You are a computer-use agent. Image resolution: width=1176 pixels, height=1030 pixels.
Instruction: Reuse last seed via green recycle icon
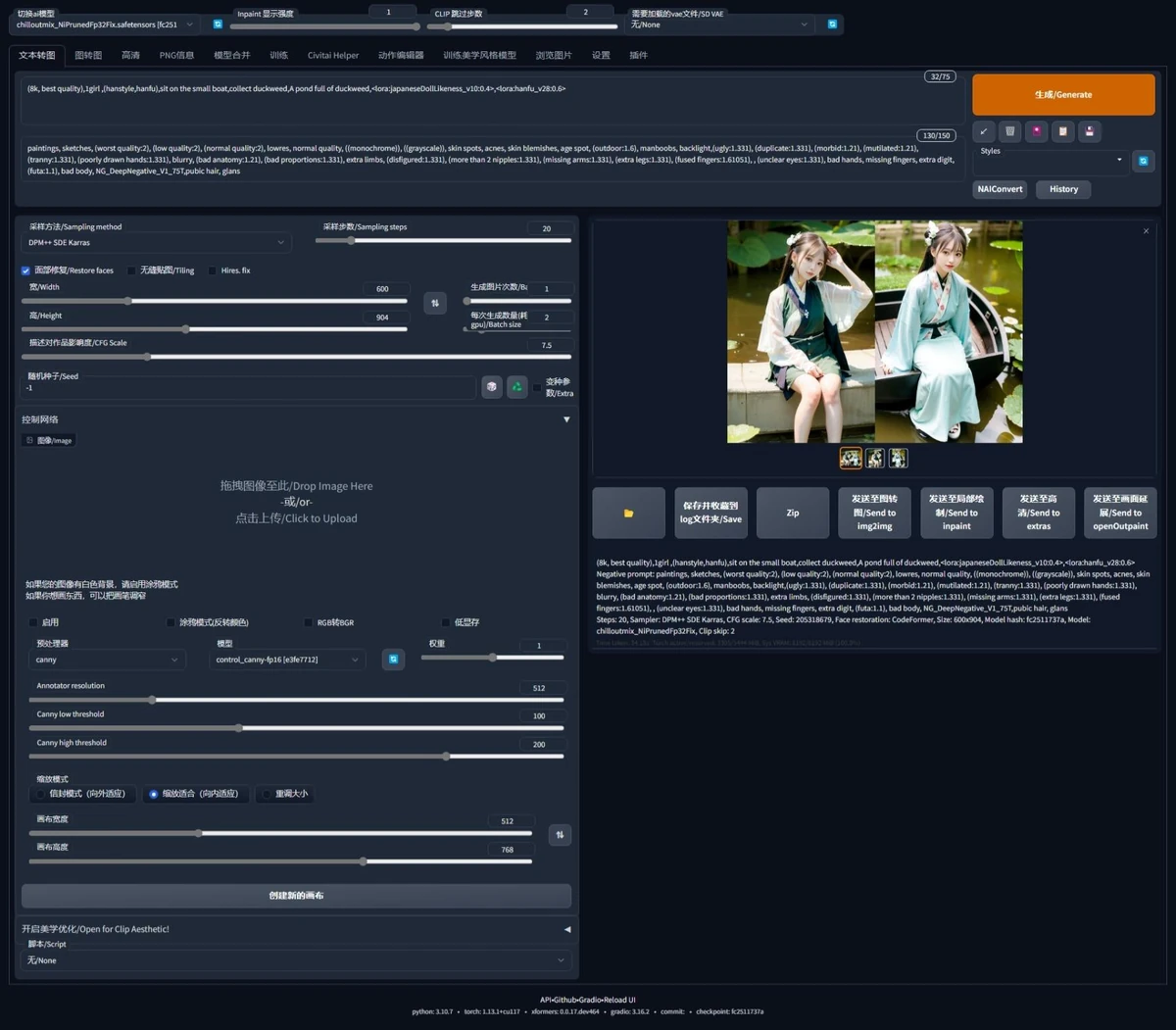[516, 387]
